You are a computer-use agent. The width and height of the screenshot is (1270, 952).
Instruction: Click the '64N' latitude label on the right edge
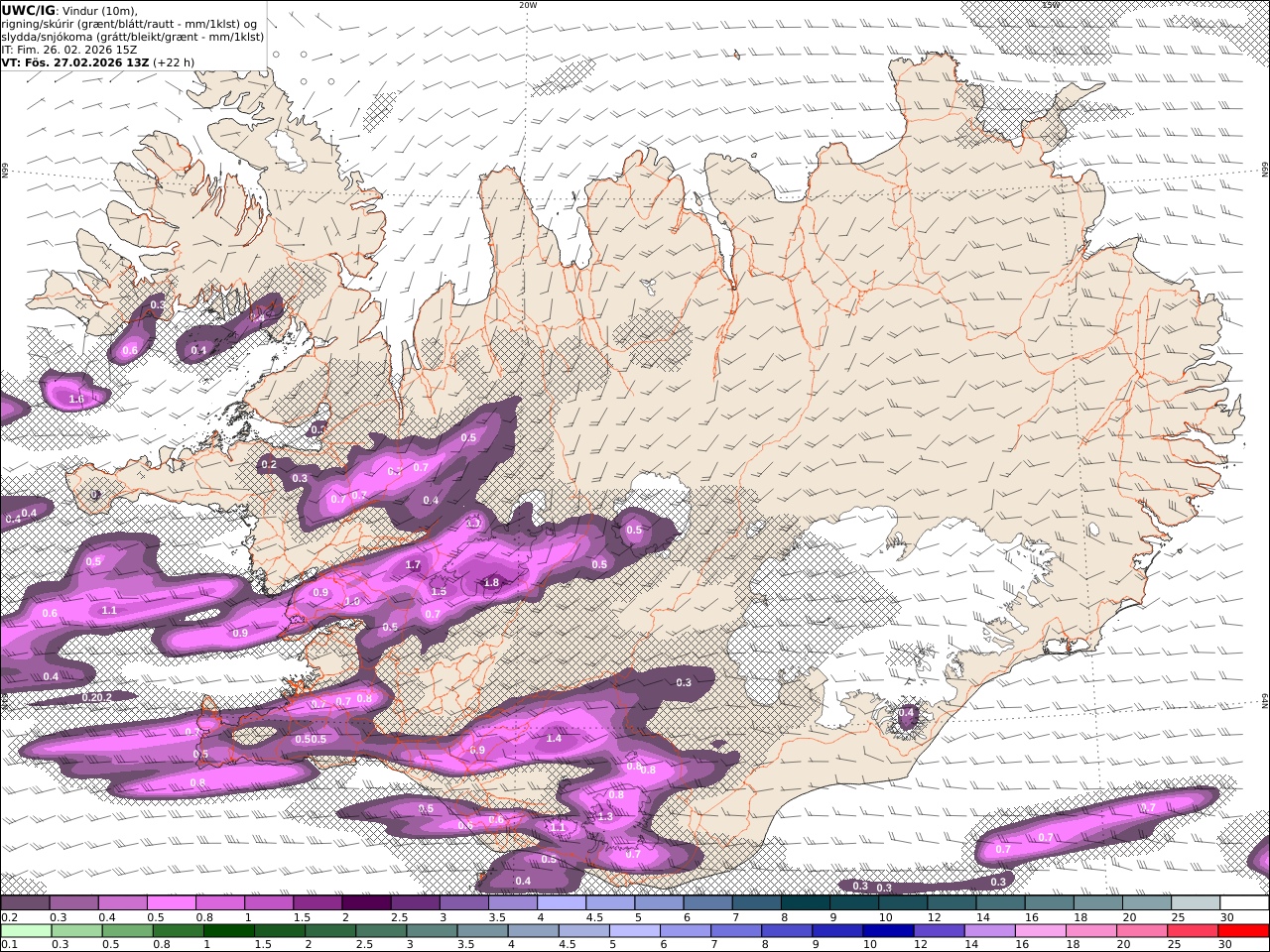pyautogui.click(x=1265, y=701)
